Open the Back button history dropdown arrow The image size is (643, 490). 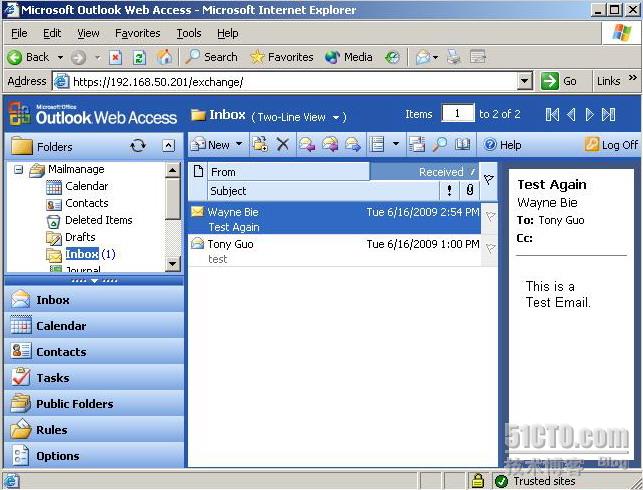[60, 57]
